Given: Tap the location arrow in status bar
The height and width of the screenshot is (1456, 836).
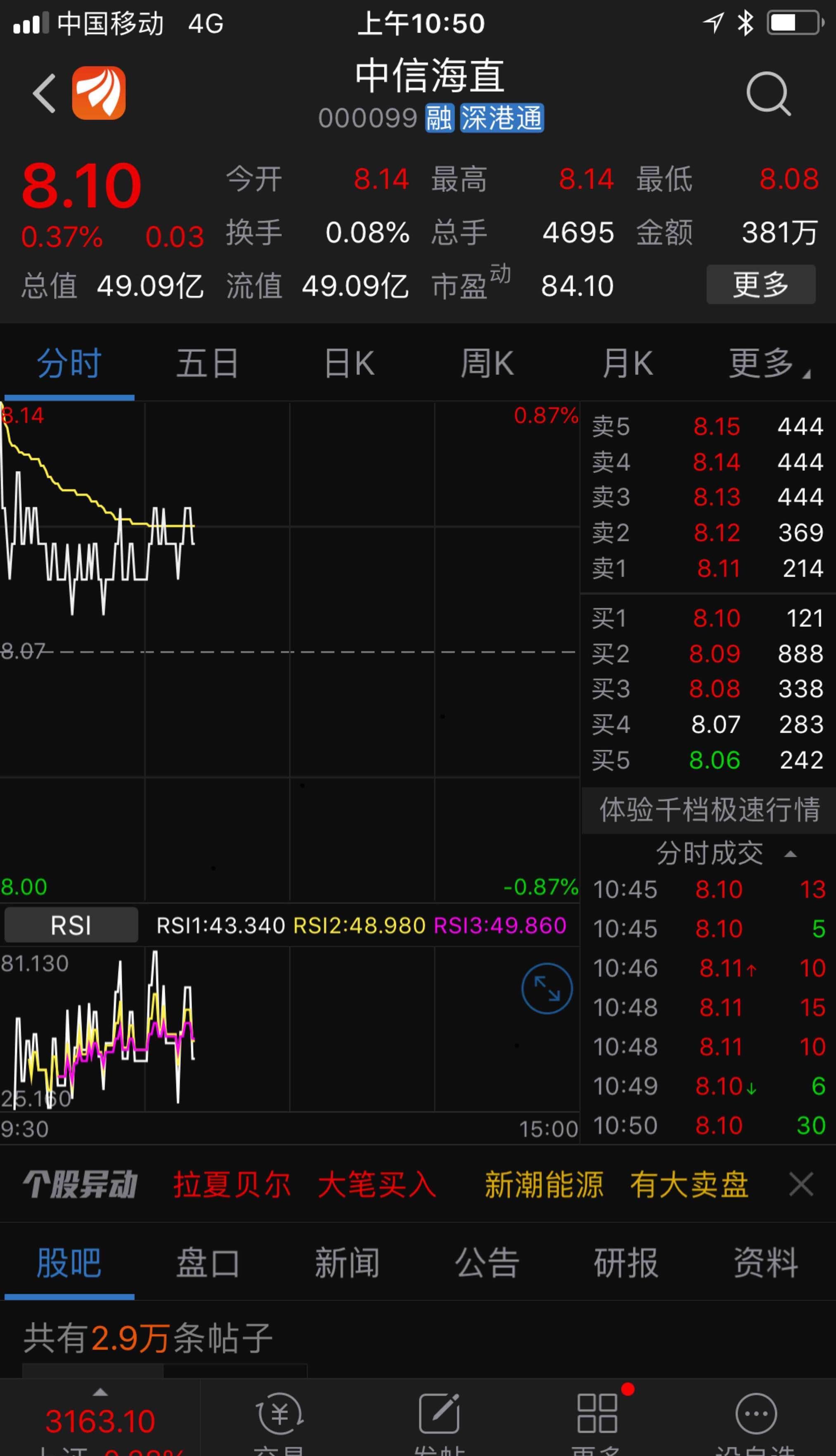Looking at the screenshot, I should [x=713, y=23].
